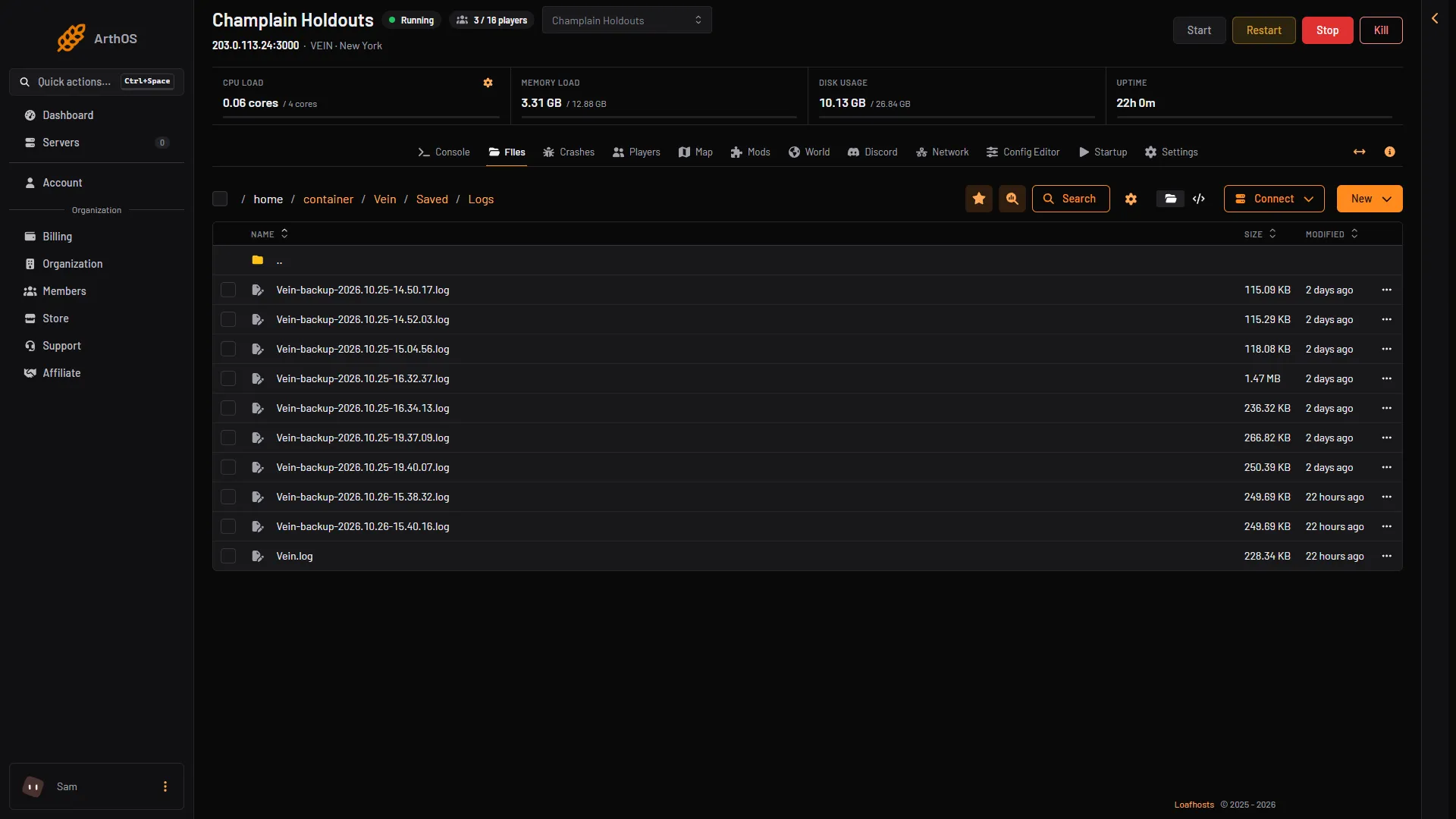Screen dimensions: 1456x819
Task: Switch to the Console tab
Action: pyautogui.click(x=444, y=152)
